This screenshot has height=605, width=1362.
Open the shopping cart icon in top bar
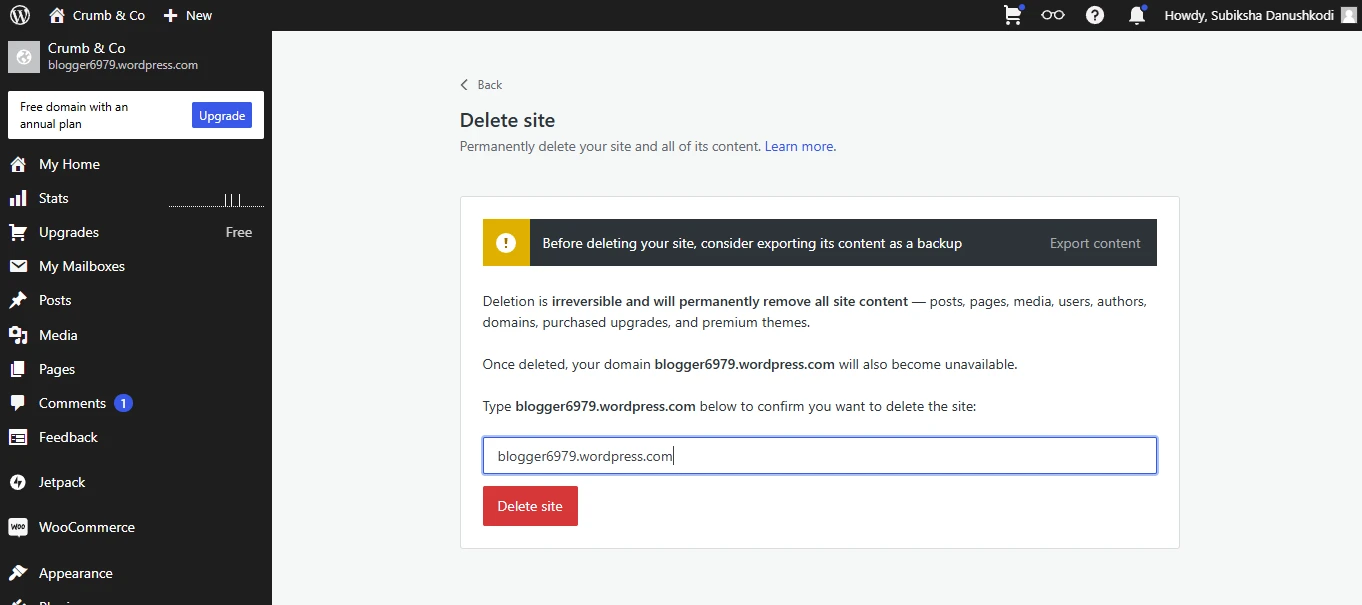[x=1013, y=15]
